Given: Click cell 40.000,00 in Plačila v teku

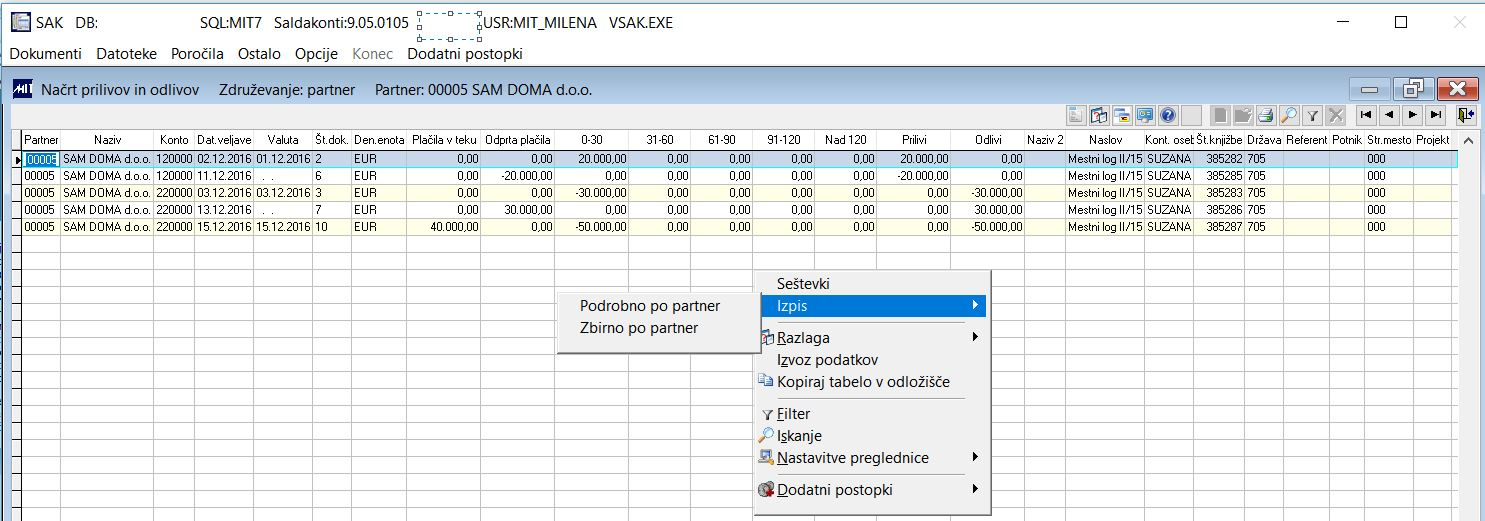Looking at the screenshot, I should click(444, 226).
